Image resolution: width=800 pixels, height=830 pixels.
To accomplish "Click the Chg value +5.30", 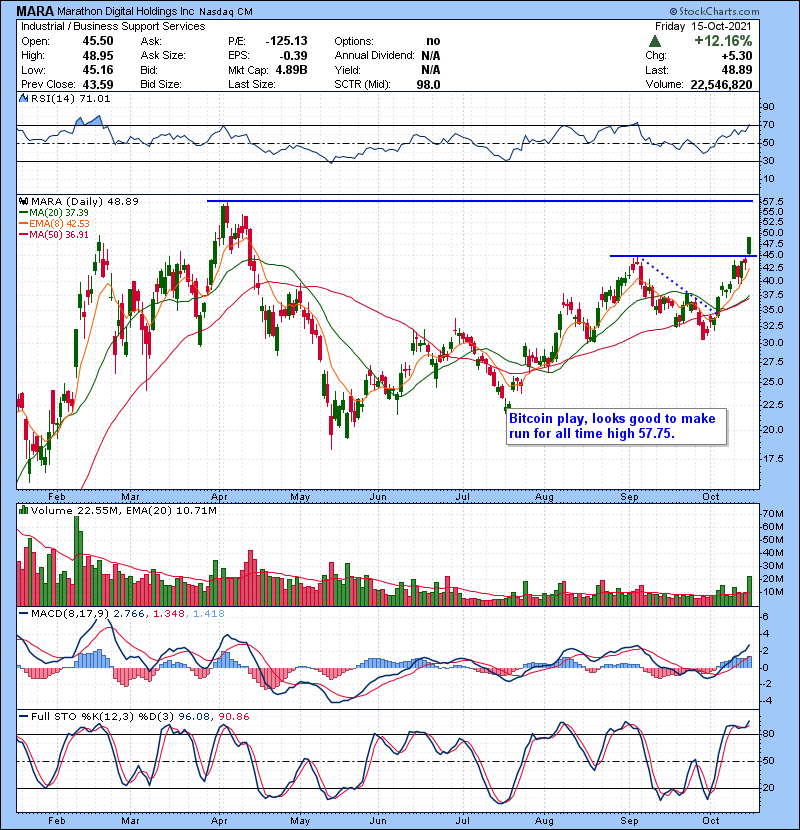I will pyautogui.click(x=736, y=56).
